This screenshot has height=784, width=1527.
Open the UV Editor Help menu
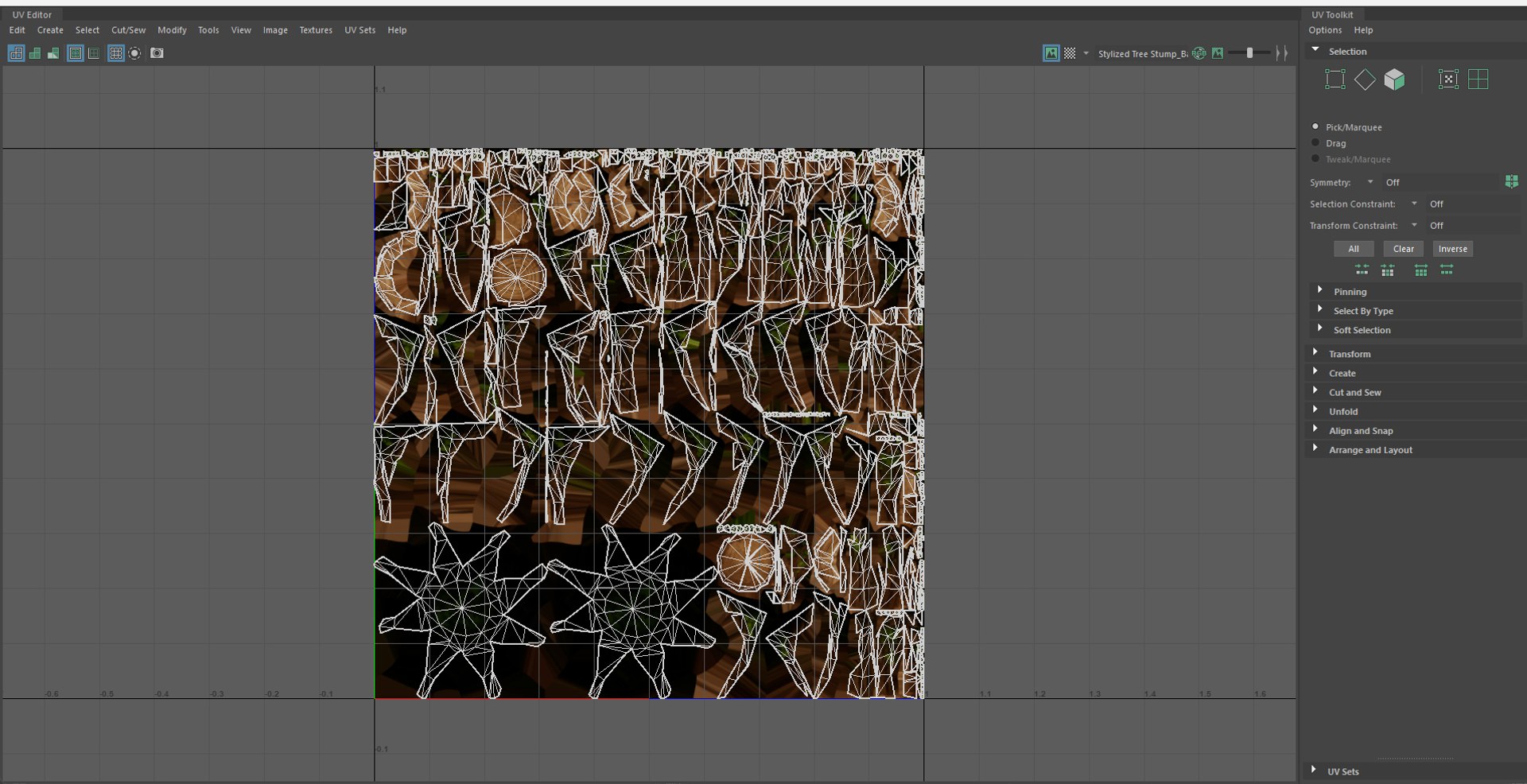coord(397,30)
